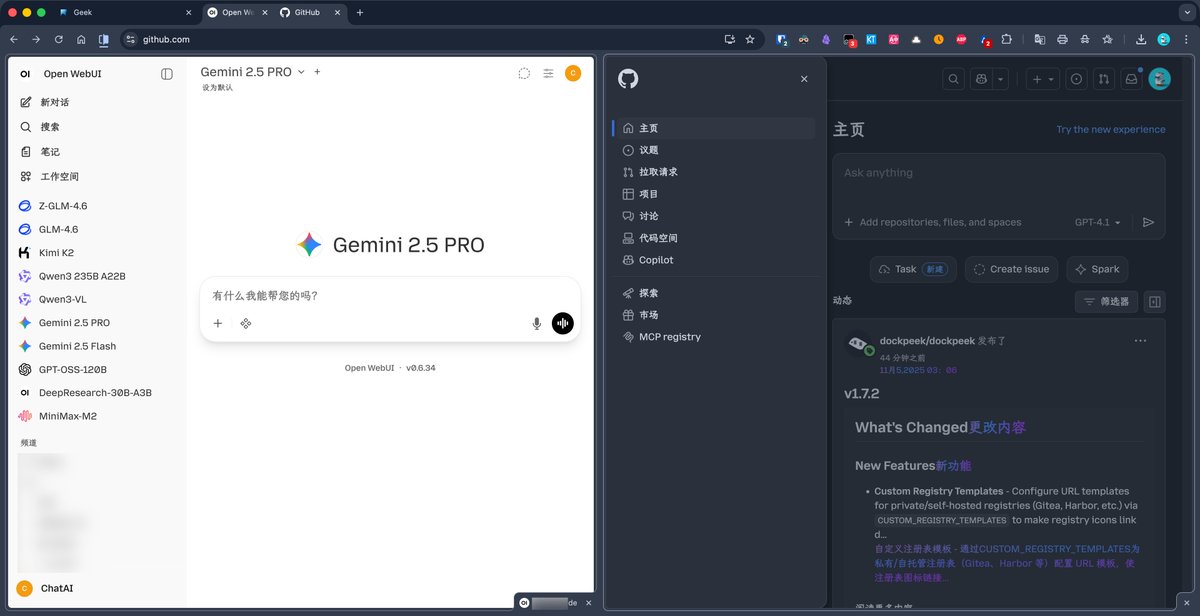Open the GitHub issues circle icon
The width and height of the screenshot is (1200, 616).
click(x=1076, y=79)
